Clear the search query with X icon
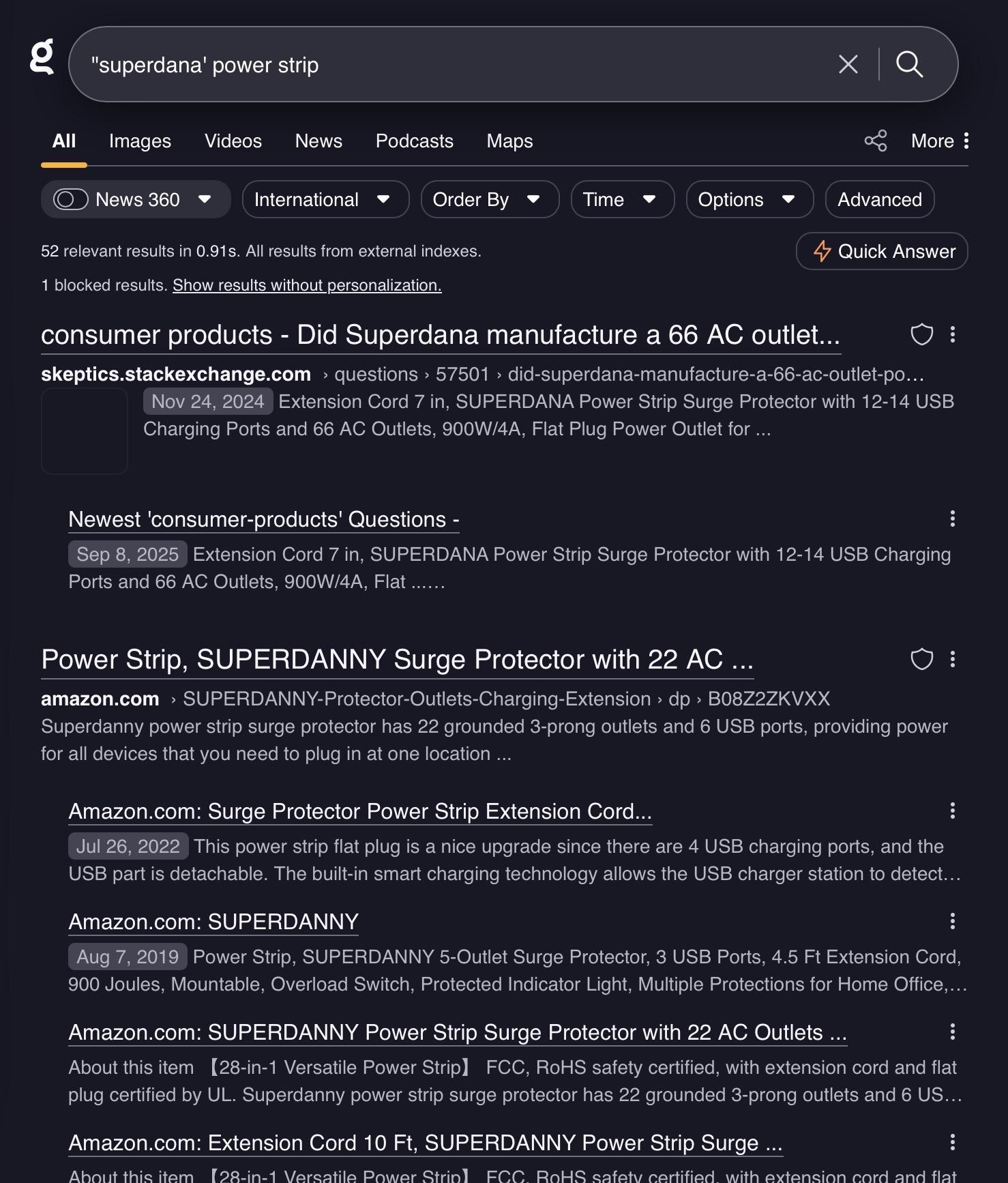 click(848, 65)
